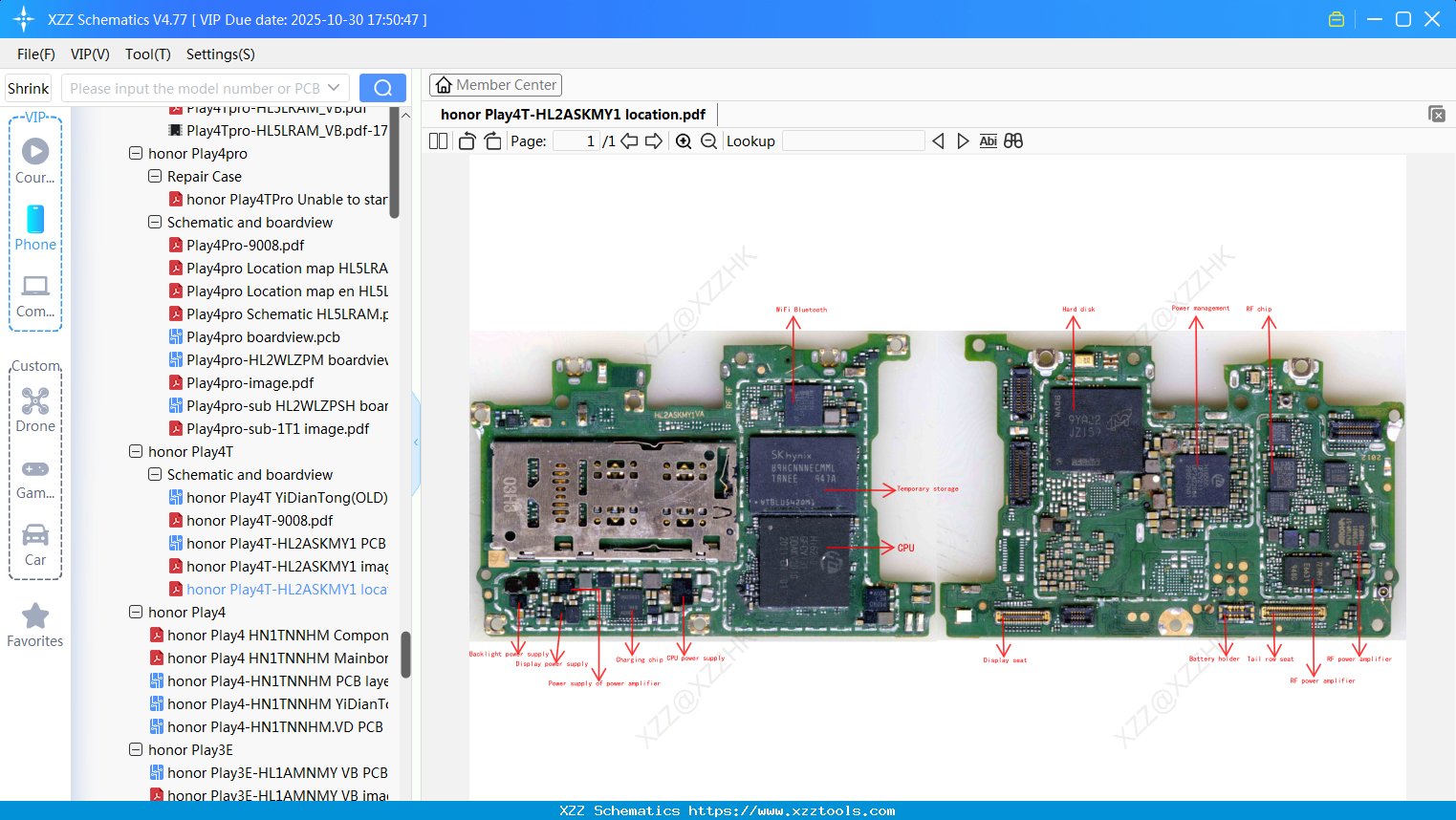This screenshot has height=820, width=1456.
Task: Open Play4Pro-9008.pdf
Action: (x=246, y=245)
